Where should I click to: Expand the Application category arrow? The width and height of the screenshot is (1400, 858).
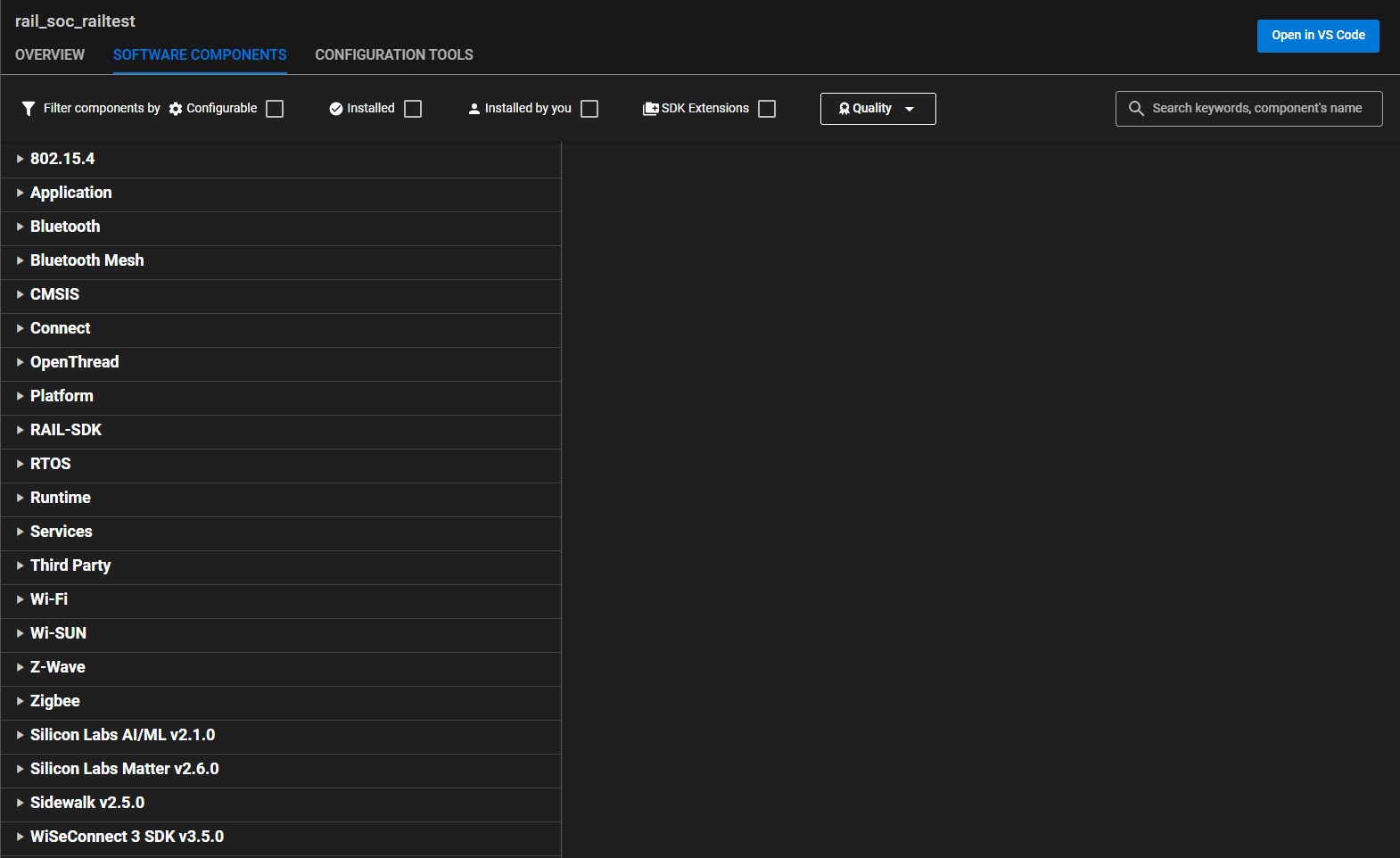[21, 193]
